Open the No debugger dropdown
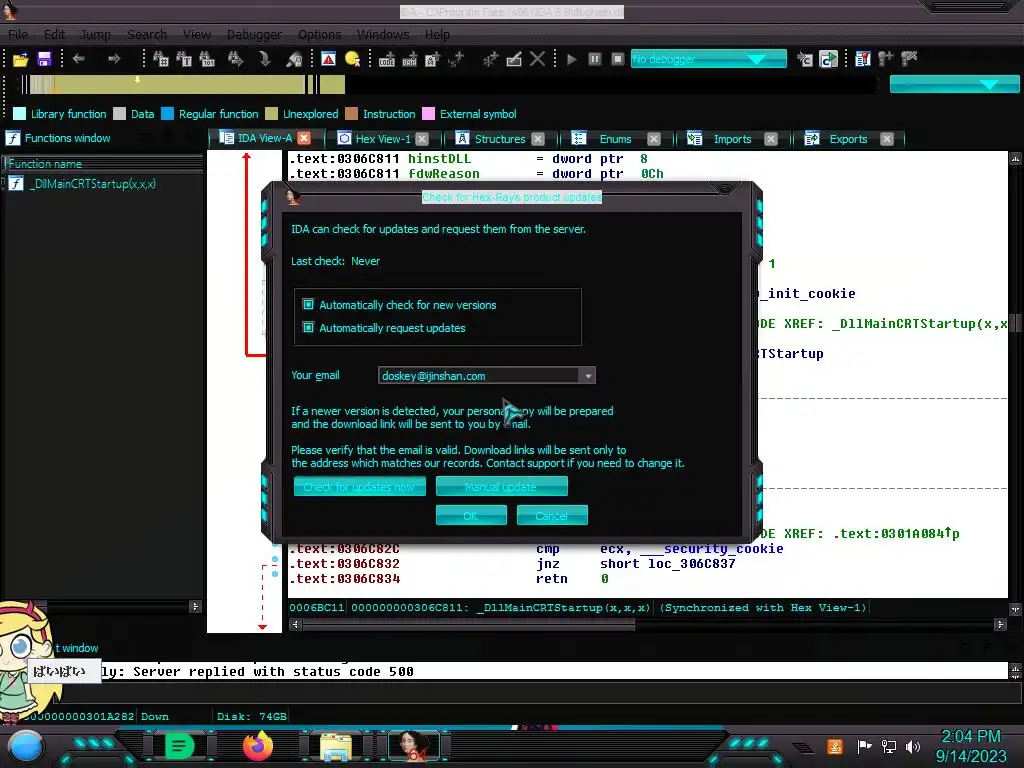 click(709, 59)
